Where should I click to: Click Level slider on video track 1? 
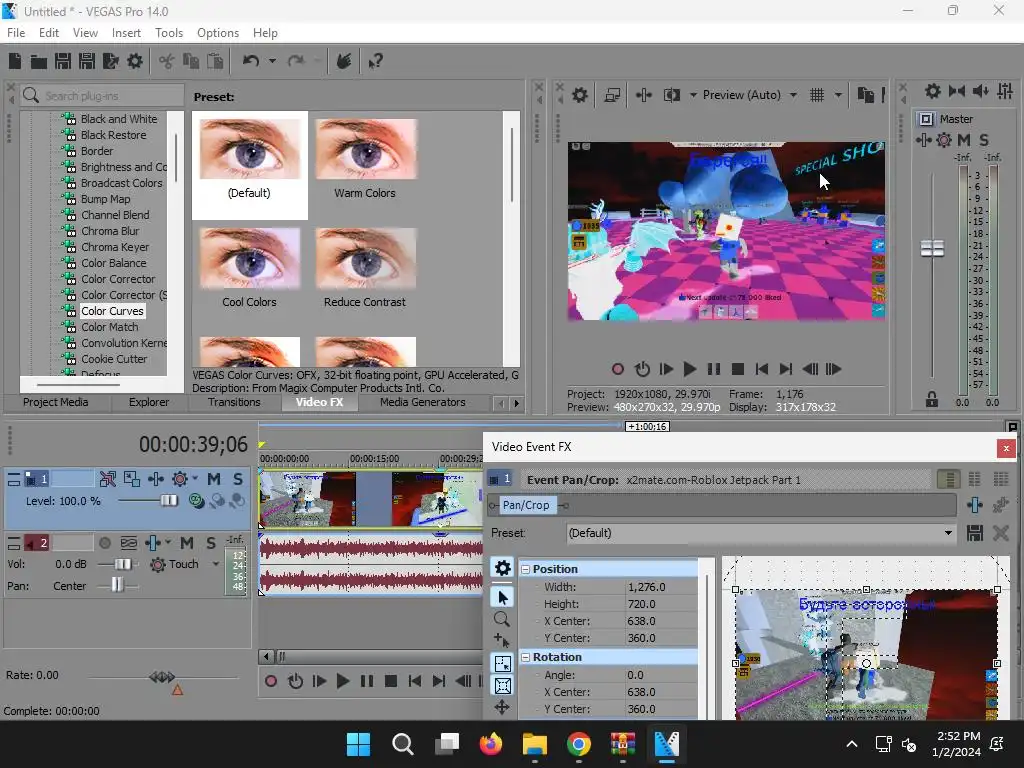[x=169, y=501]
